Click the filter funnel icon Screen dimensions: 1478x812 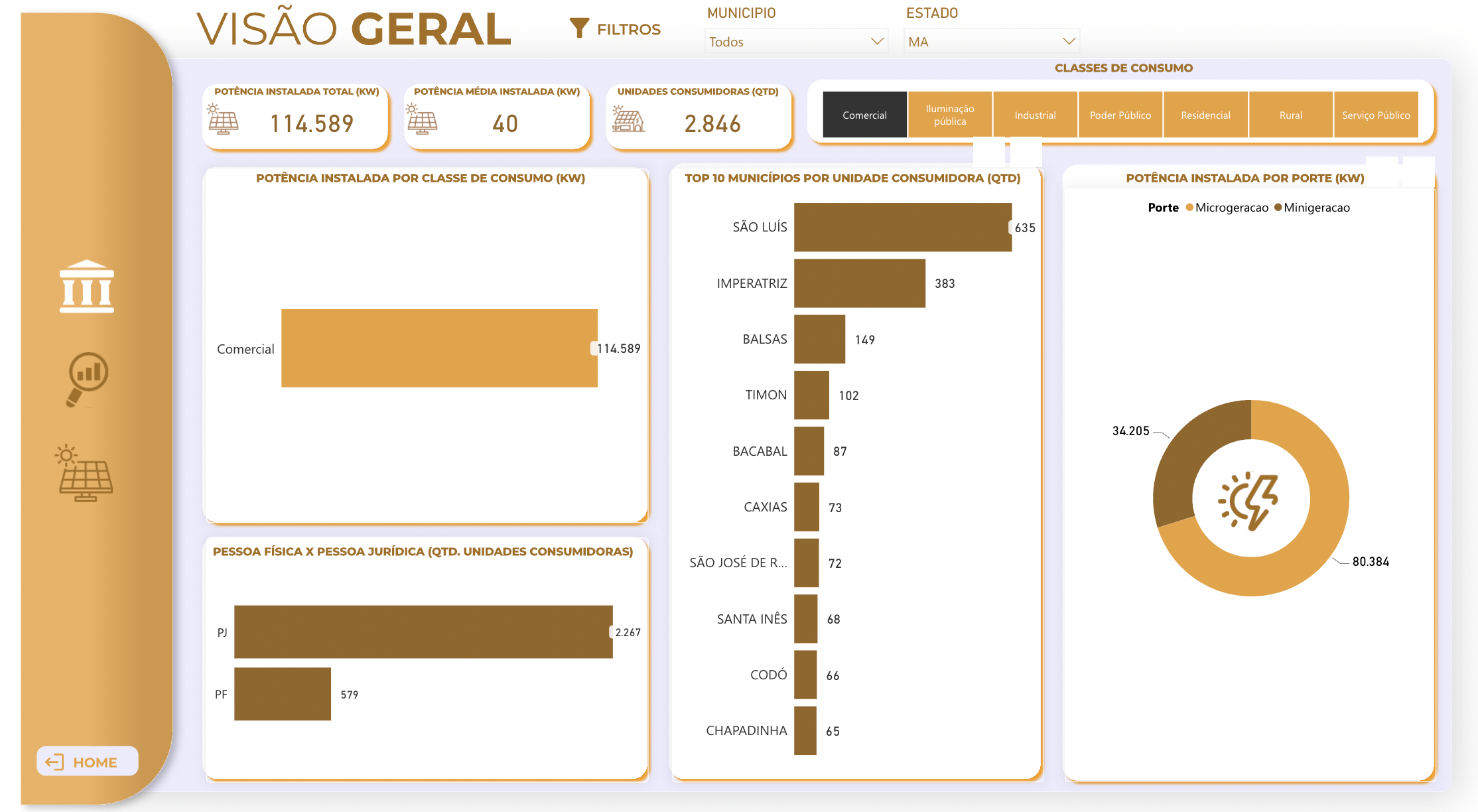(578, 28)
